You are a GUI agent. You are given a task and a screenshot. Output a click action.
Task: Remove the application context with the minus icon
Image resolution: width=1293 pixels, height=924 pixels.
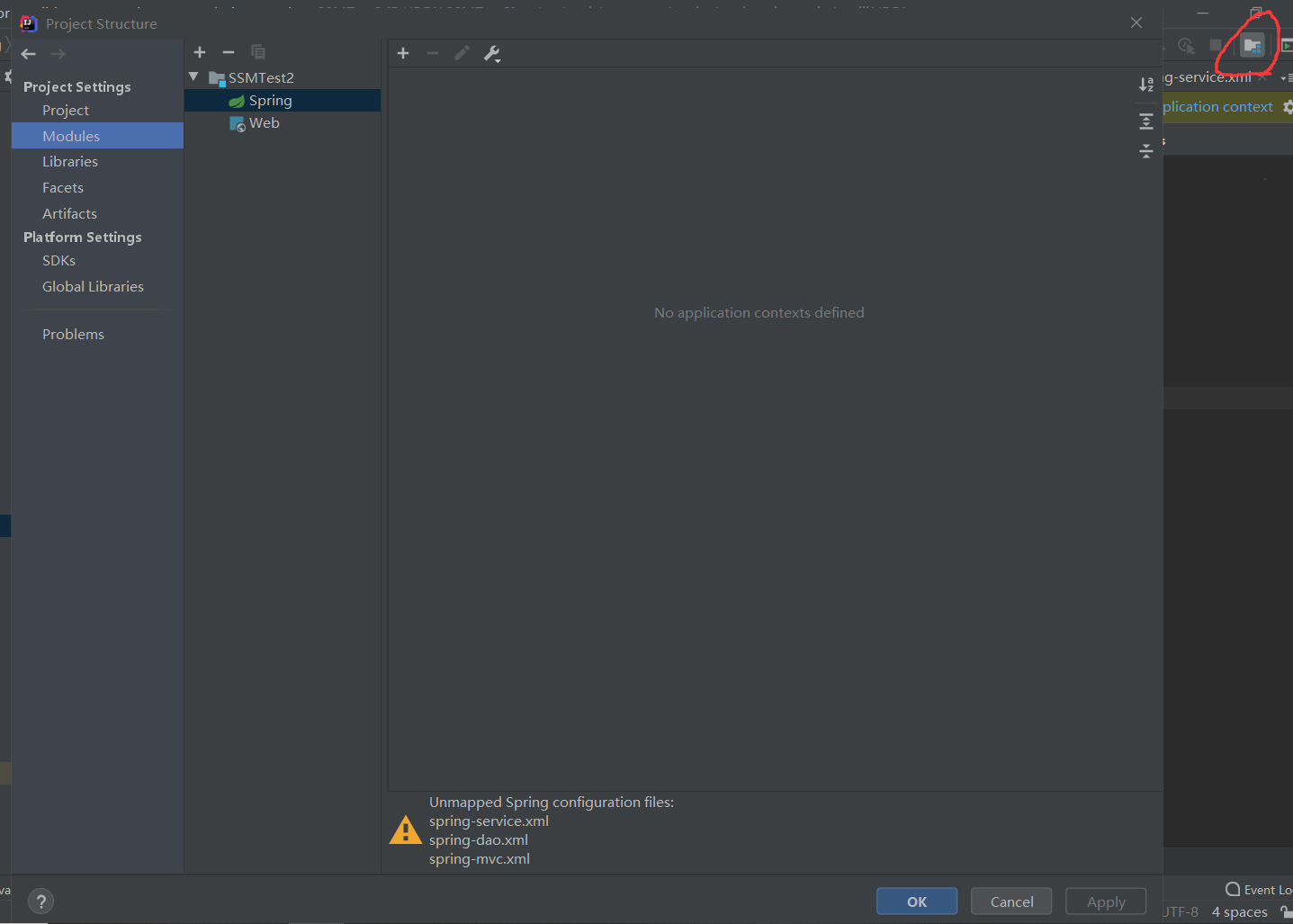coord(432,53)
